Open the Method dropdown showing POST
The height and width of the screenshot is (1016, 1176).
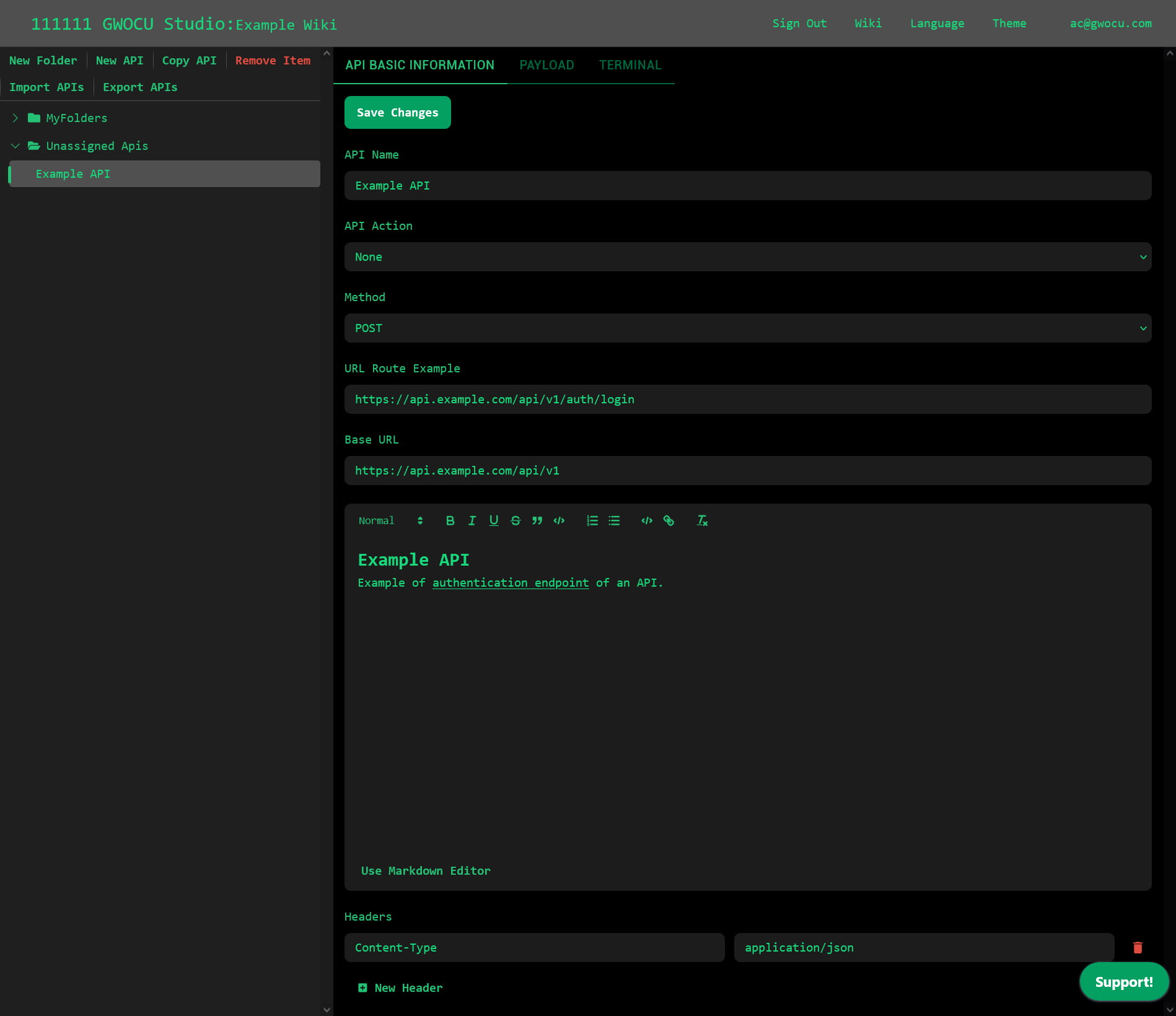(748, 328)
